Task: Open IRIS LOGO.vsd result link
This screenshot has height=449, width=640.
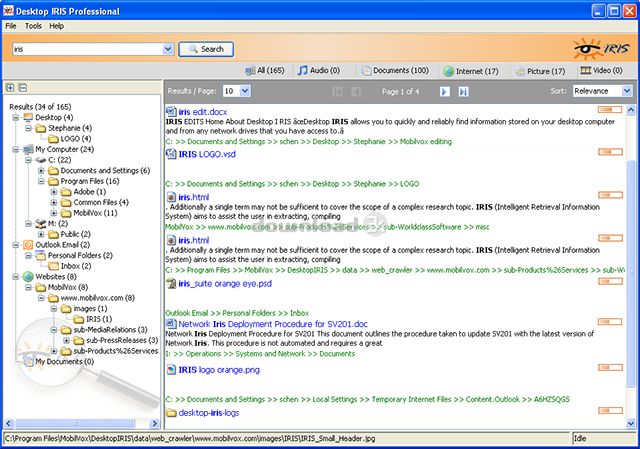Action: (x=207, y=154)
